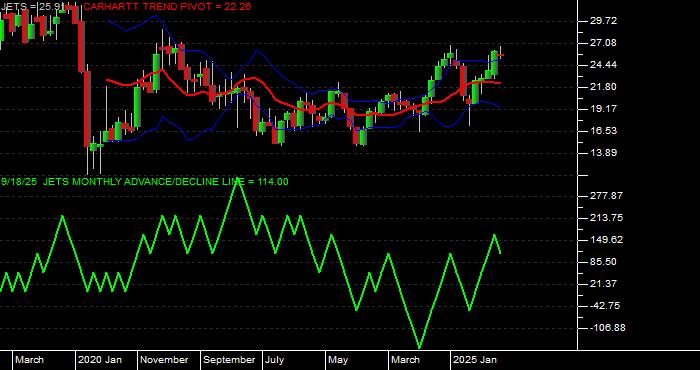This screenshot has height=370, width=700.
Task: Click the 21.37 indicator axis value
Action: coord(603,284)
